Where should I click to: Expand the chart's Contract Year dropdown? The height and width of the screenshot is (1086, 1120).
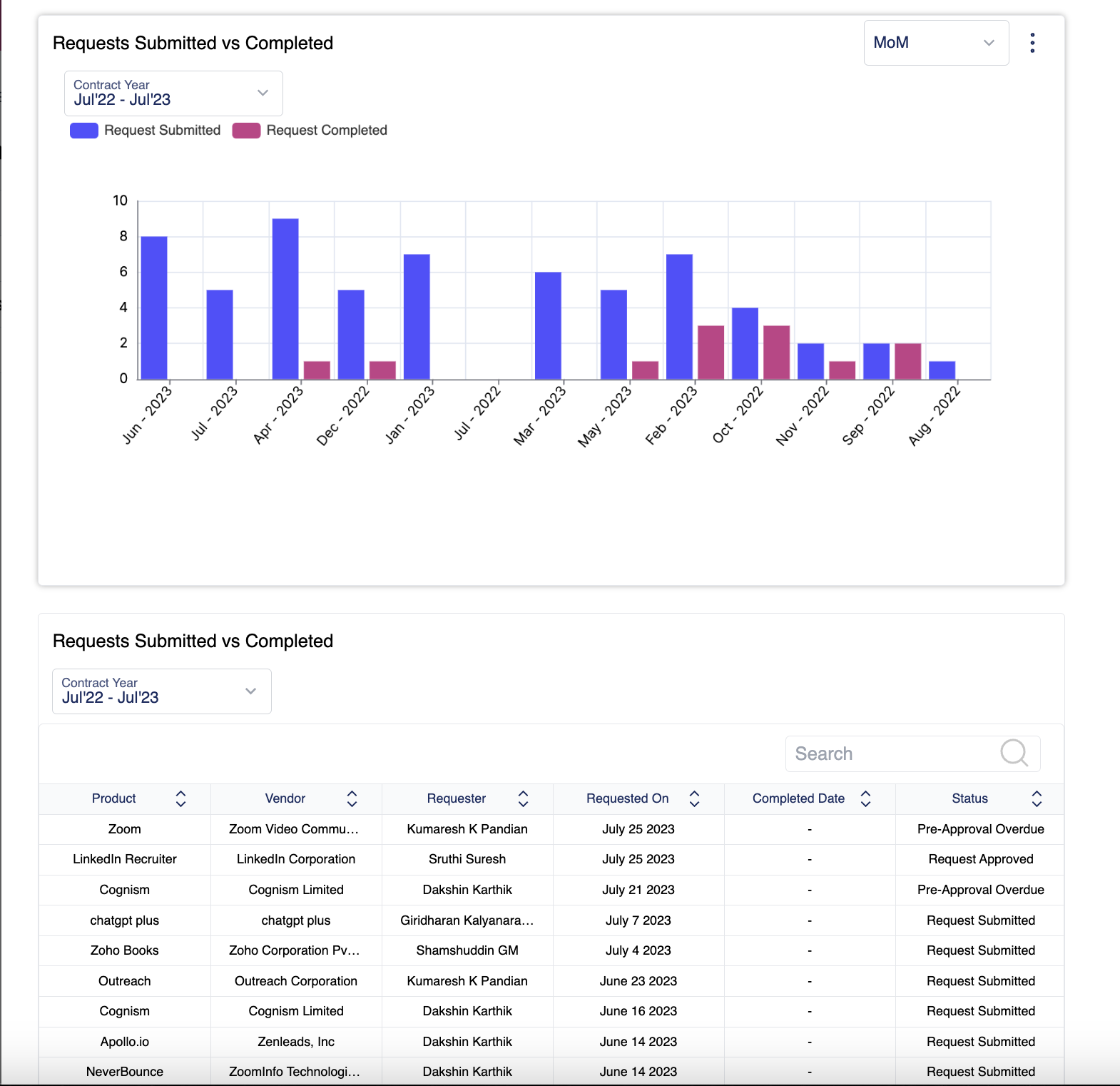coord(173,93)
